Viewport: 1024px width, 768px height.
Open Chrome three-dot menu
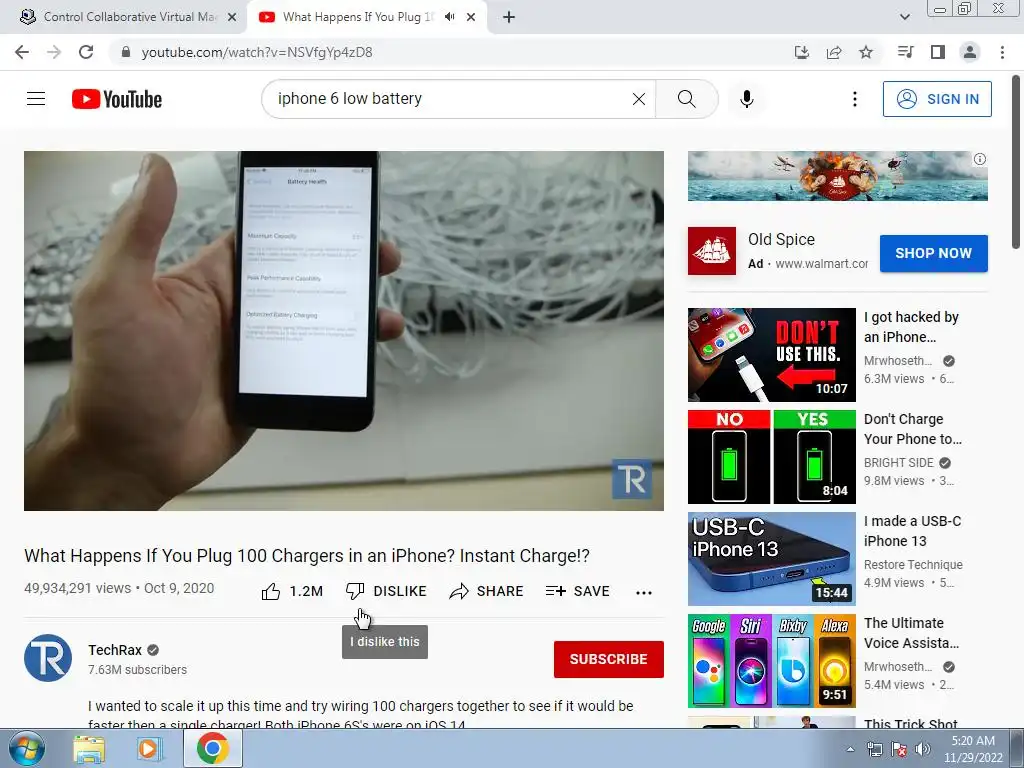coord(1002,52)
